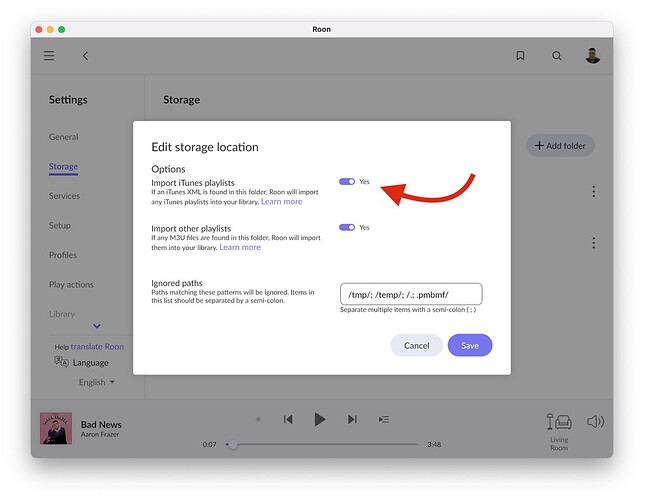Open the Bad News album artwork
This screenshot has width=645, height=500.
click(56, 428)
